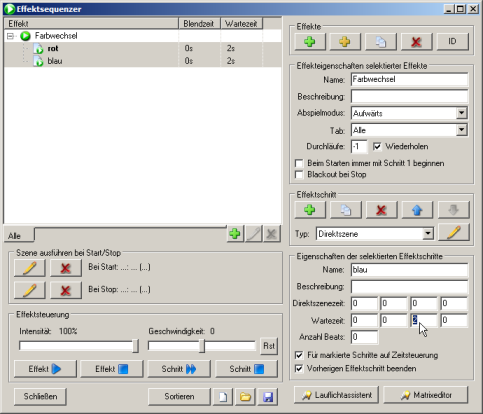Click the Geschwindigkeit slider handle
This screenshot has height=414, width=483.
click(202, 346)
